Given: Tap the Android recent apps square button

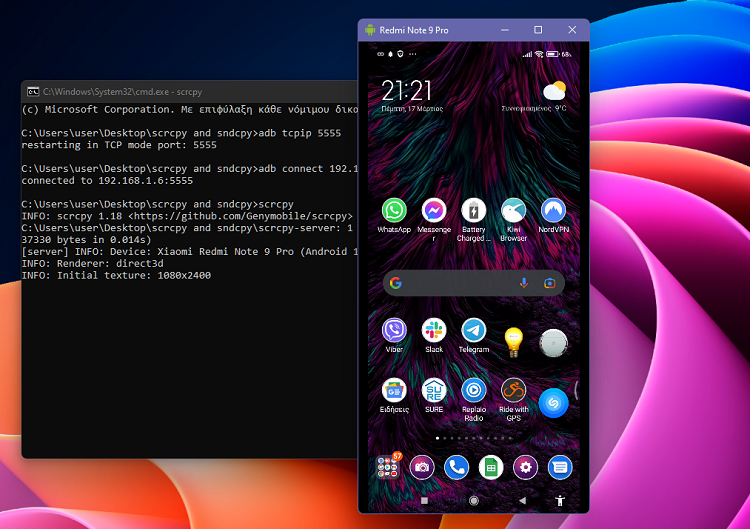Looking at the screenshot, I should 424,500.
